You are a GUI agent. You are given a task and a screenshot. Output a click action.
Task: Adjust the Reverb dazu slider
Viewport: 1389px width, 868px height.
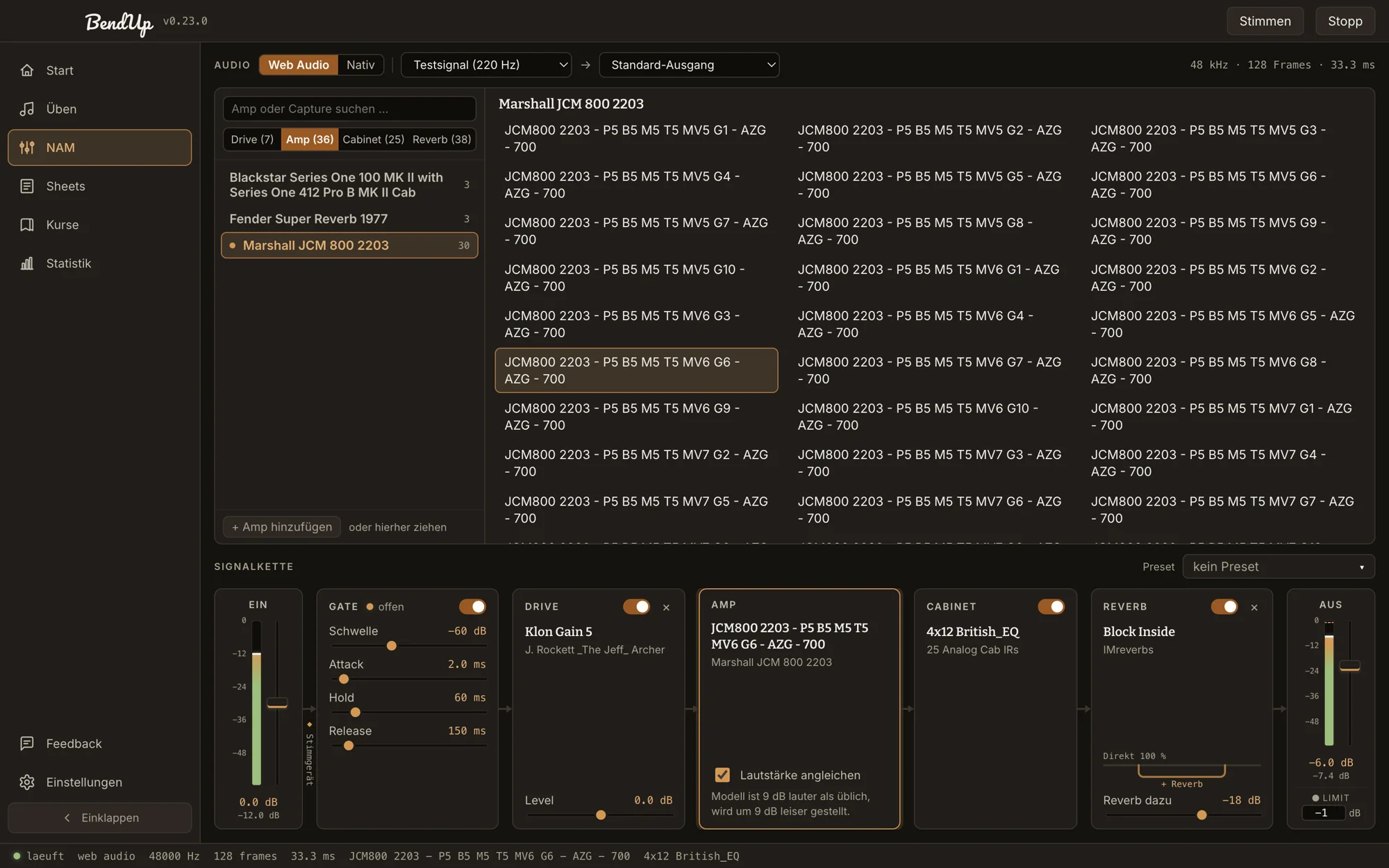(1181, 815)
